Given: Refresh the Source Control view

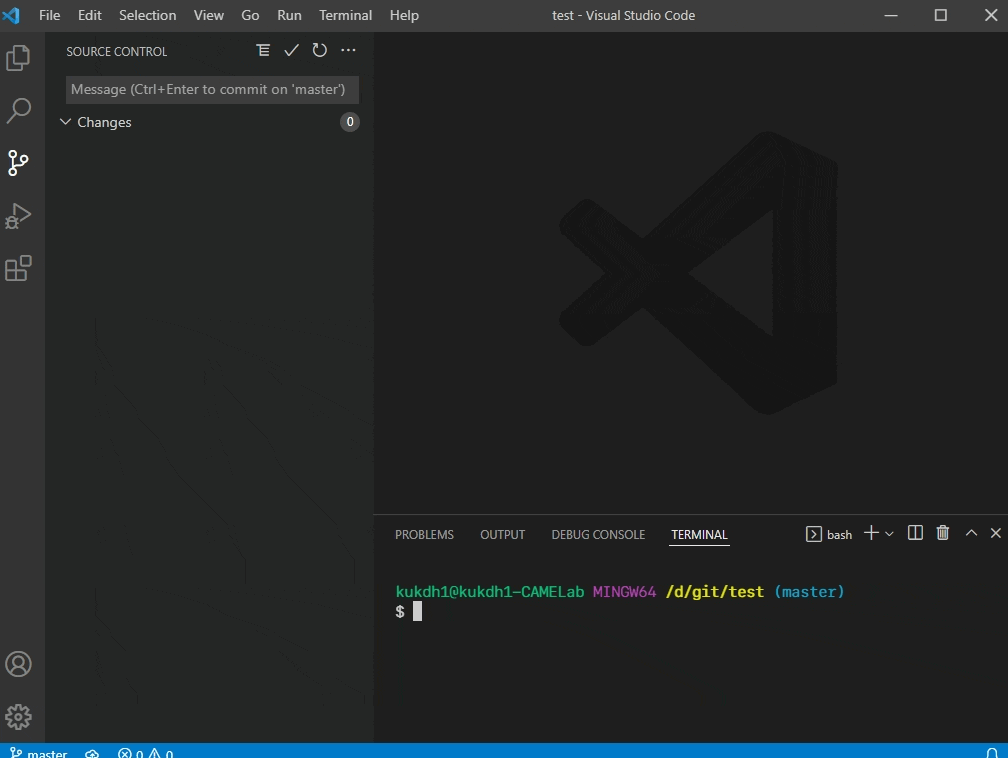Looking at the screenshot, I should [319, 50].
